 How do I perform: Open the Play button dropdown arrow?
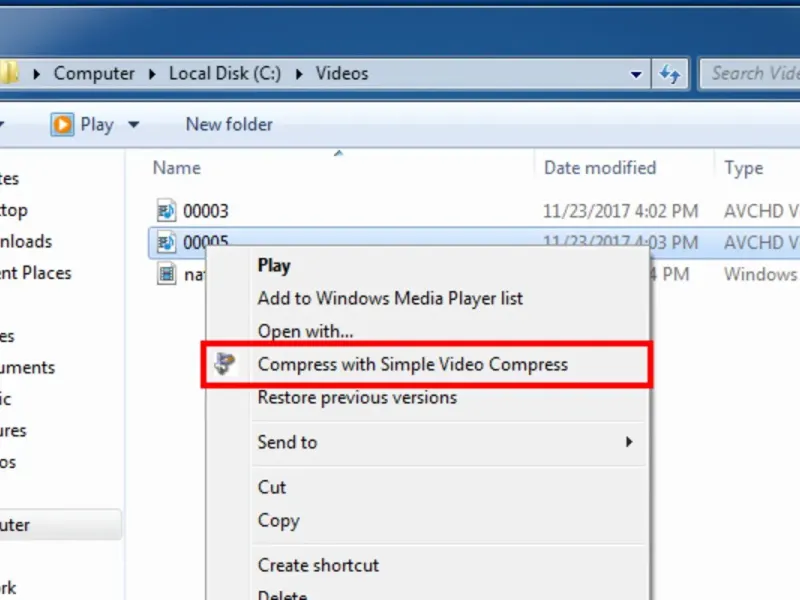[x=134, y=124]
